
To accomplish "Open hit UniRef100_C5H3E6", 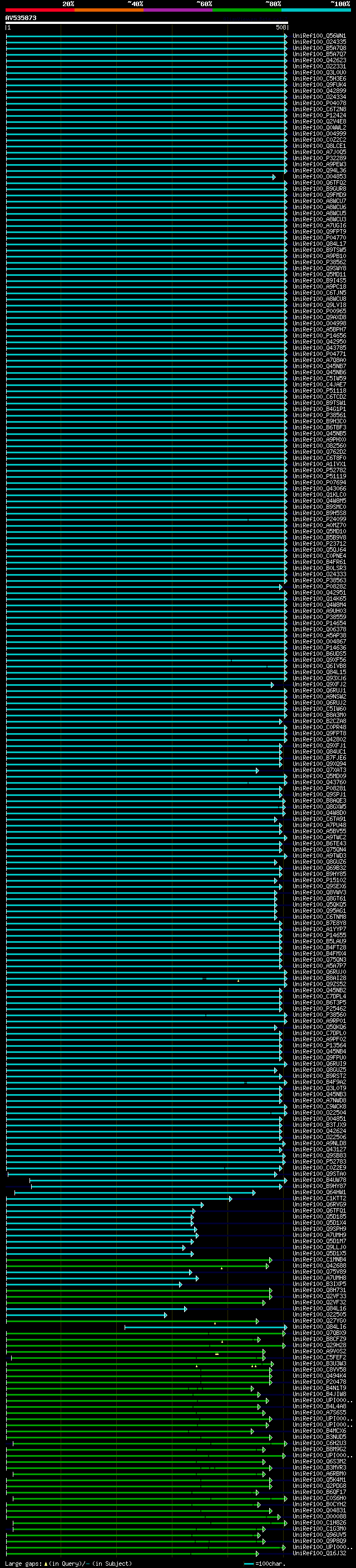I will click(319, 78).
